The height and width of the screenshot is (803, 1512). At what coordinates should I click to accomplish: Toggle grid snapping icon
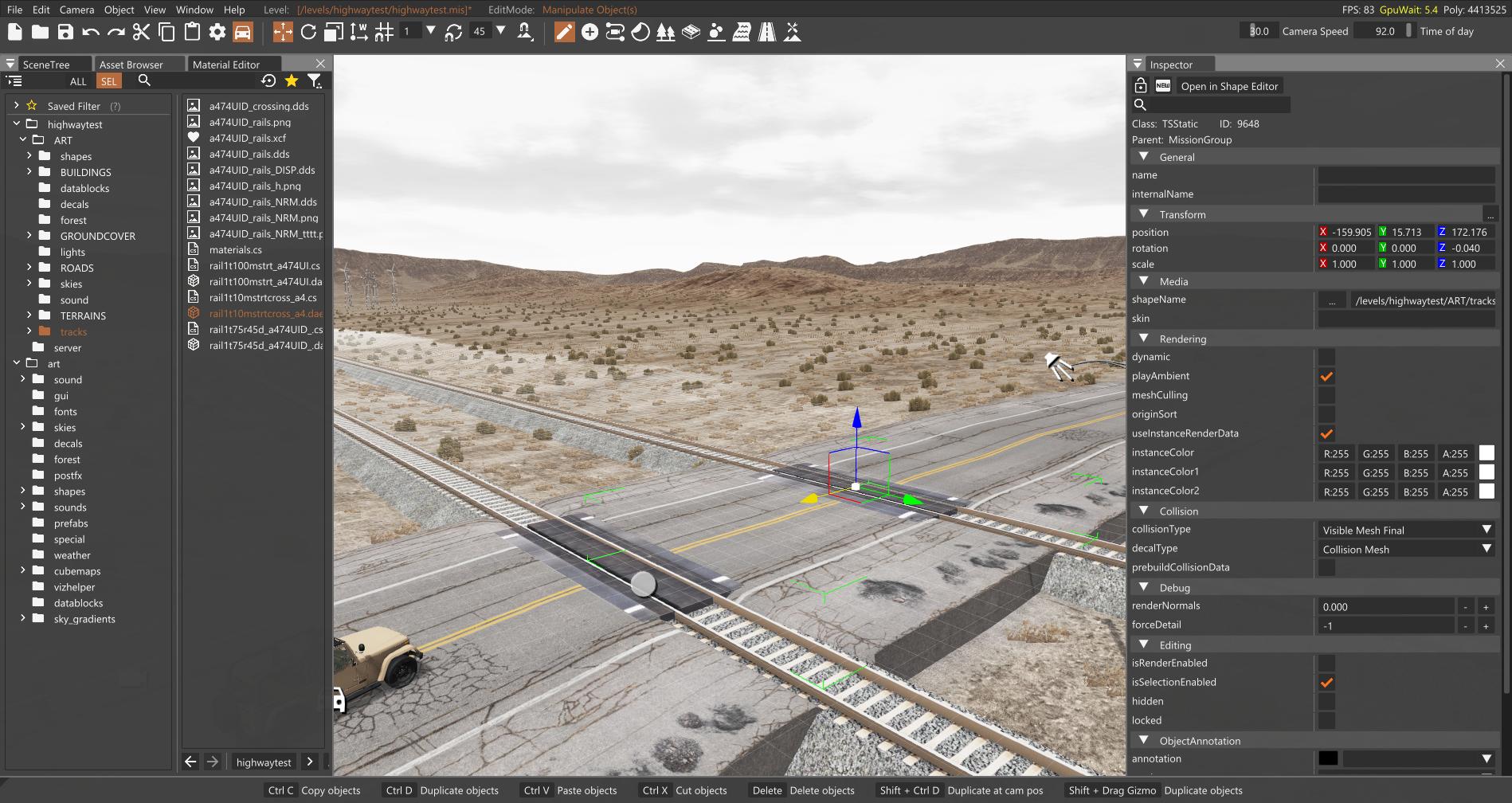[x=385, y=32]
